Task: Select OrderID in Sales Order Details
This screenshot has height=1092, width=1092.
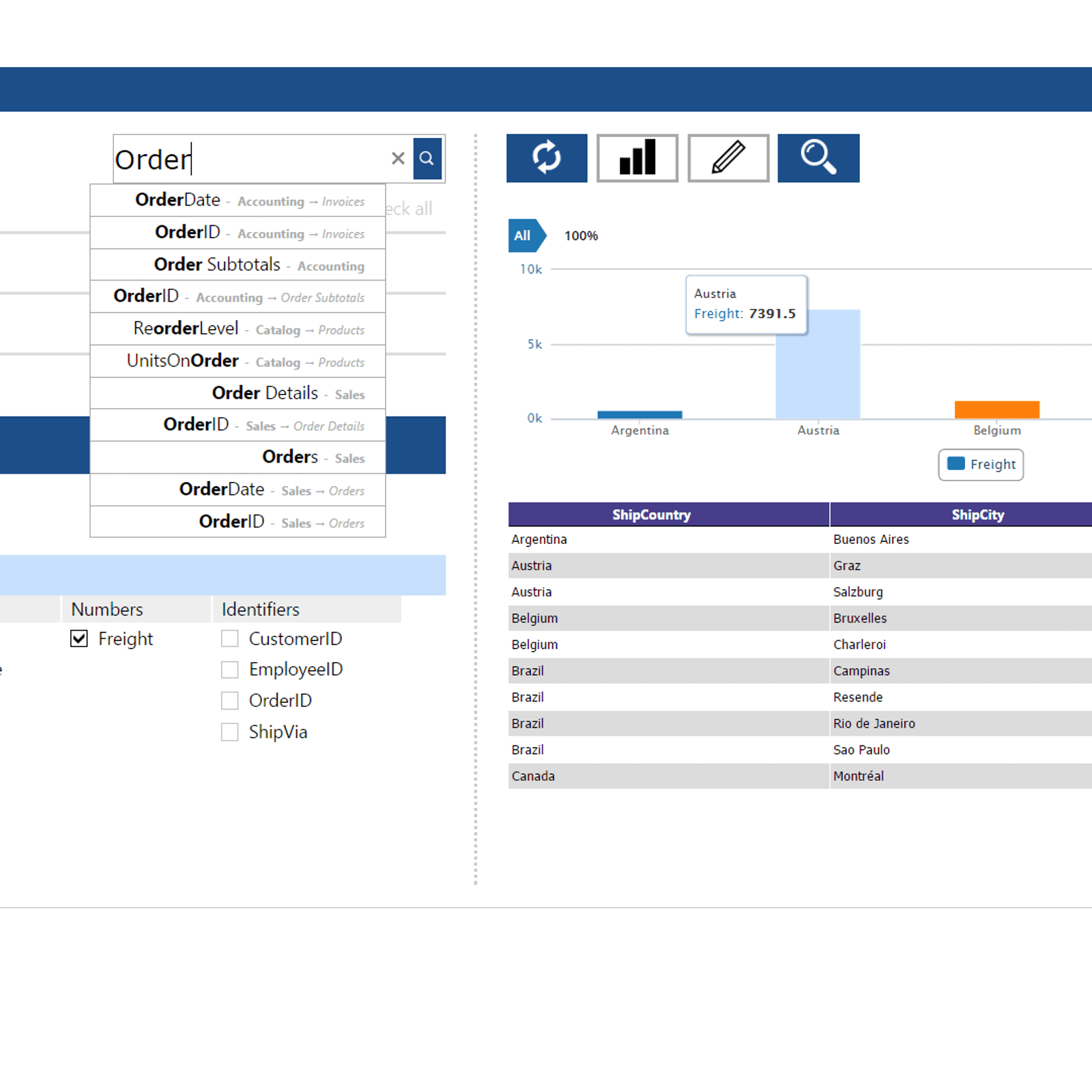Action: pos(238,425)
